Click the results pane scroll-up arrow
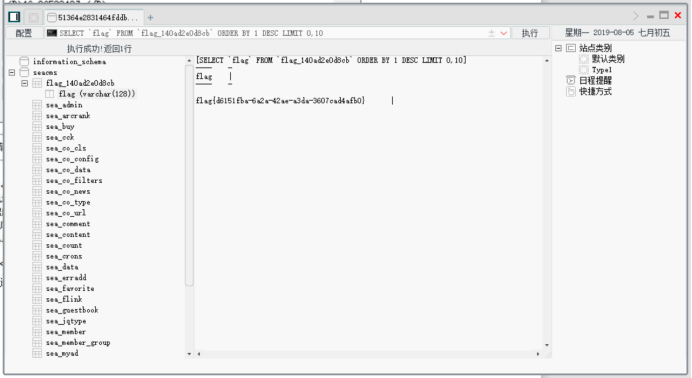The width and height of the screenshot is (692, 378). (547, 60)
